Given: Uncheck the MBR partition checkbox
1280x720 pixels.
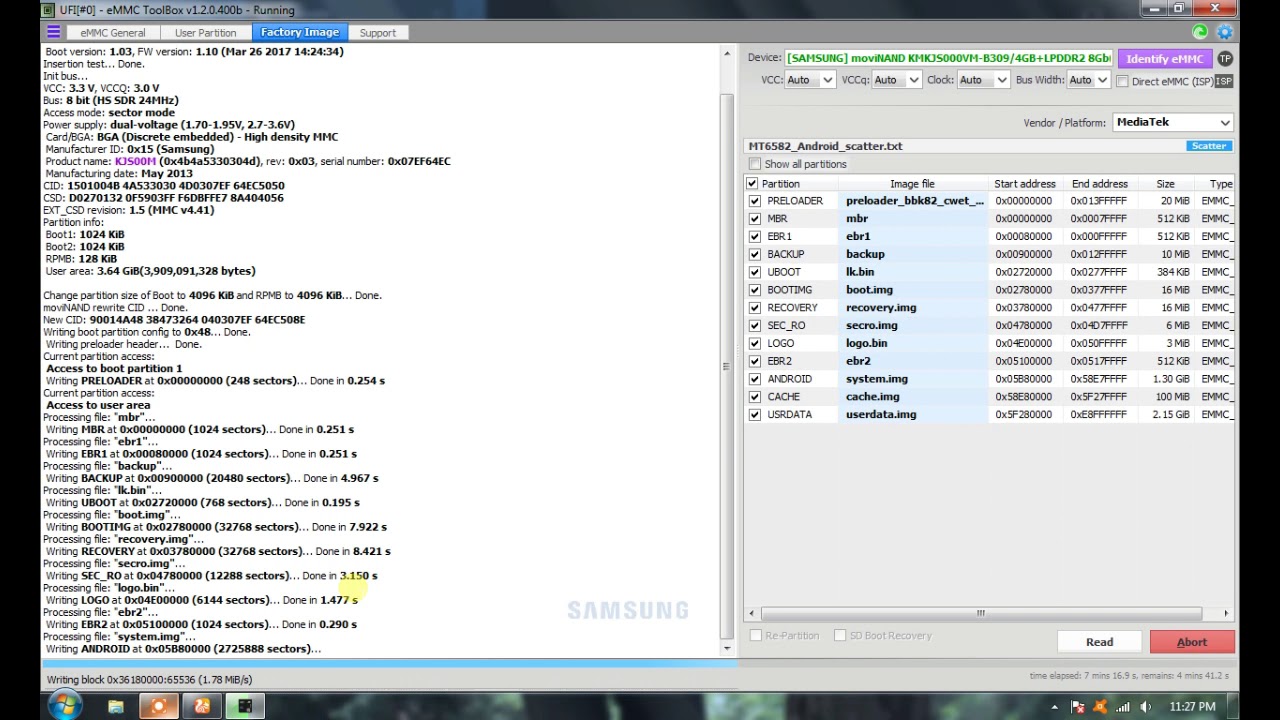Looking at the screenshot, I should coord(755,218).
